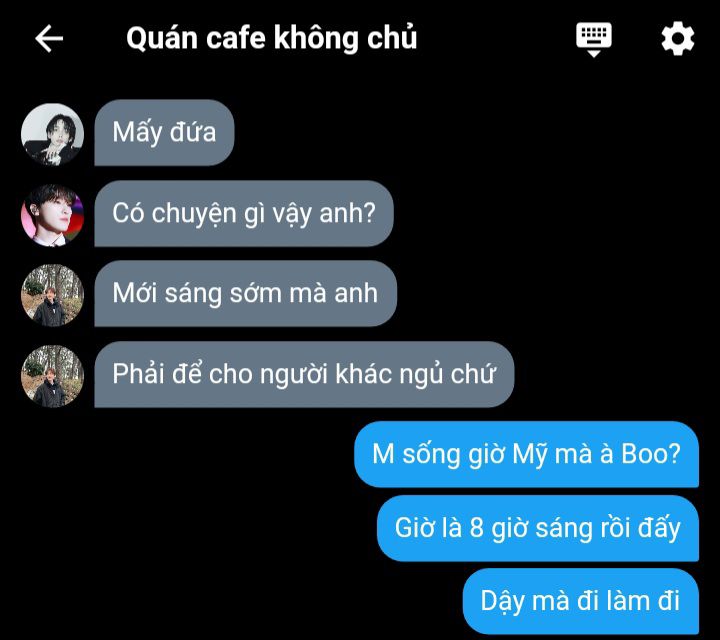Click the number "8" in the blue message
Image resolution: width=720 pixels, height=640 pixels.
click(x=476, y=528)
